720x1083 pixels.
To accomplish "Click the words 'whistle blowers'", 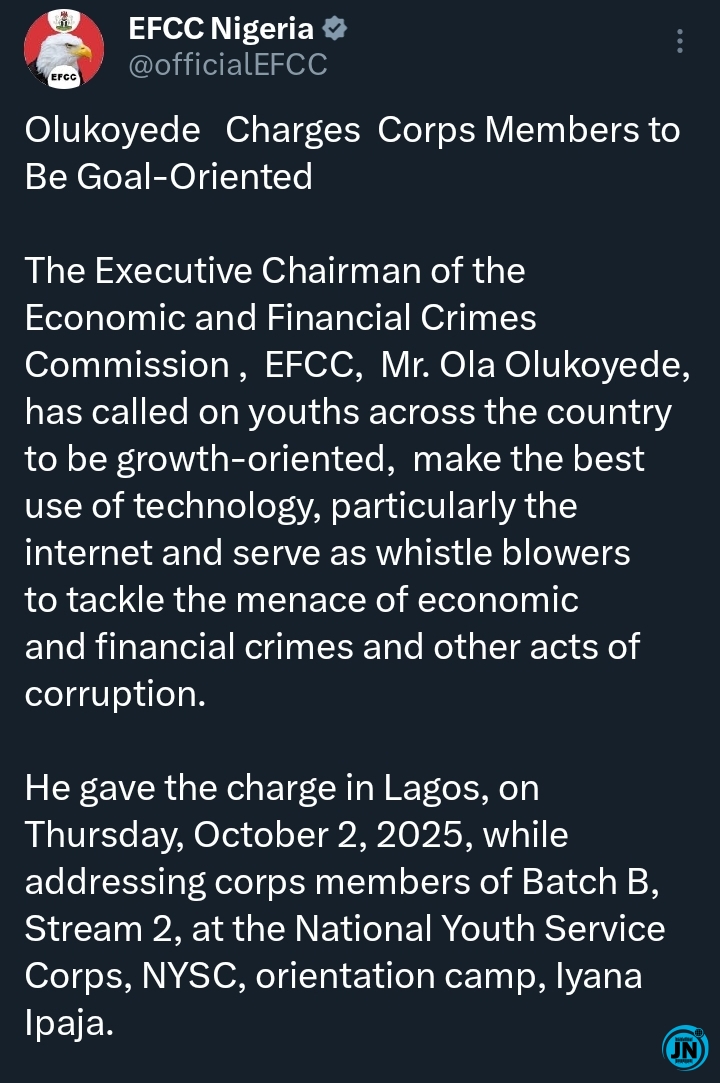I will 503,553.
